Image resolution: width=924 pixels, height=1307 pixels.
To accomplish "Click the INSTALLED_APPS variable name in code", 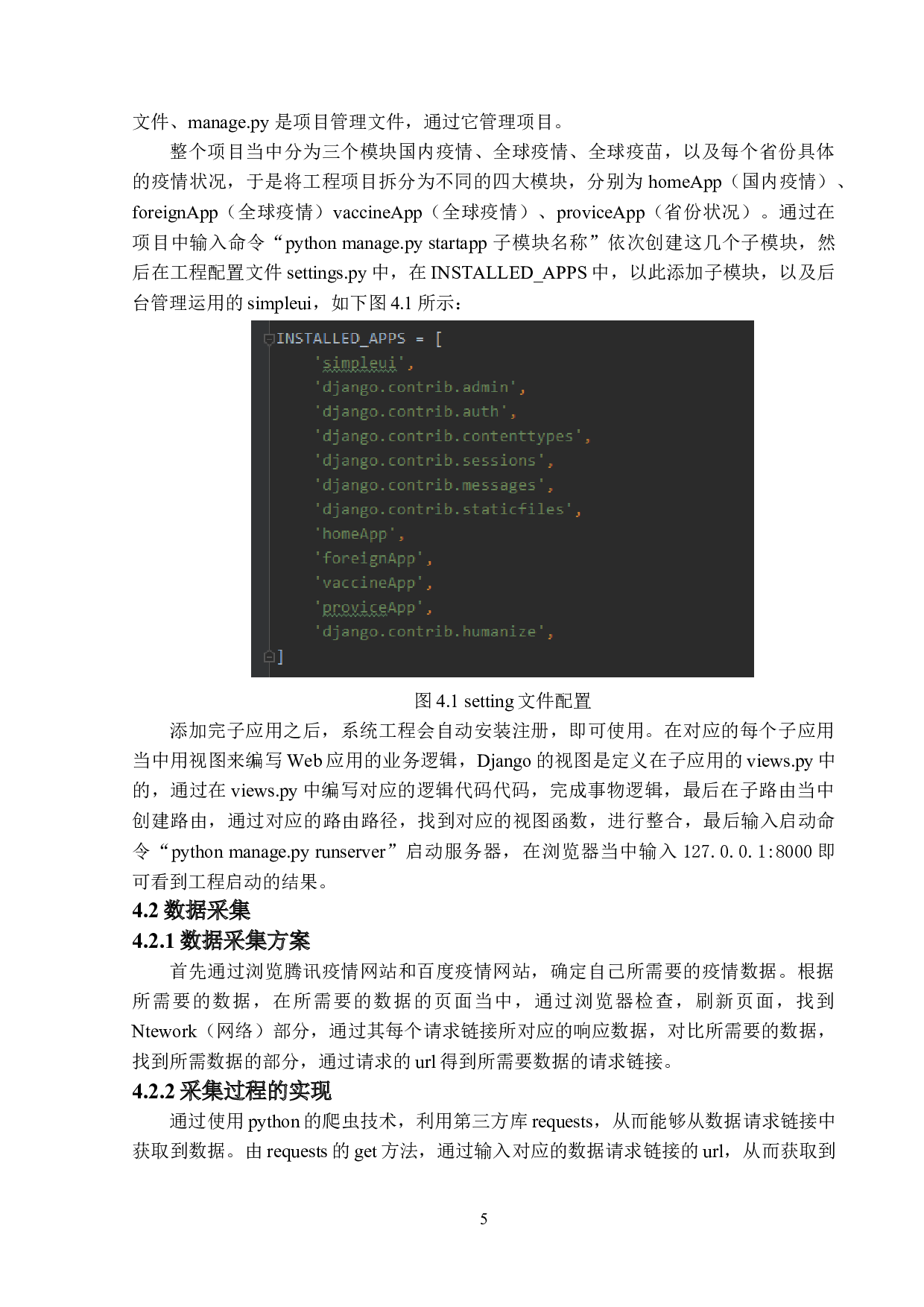I will click(x=341, y=338).
